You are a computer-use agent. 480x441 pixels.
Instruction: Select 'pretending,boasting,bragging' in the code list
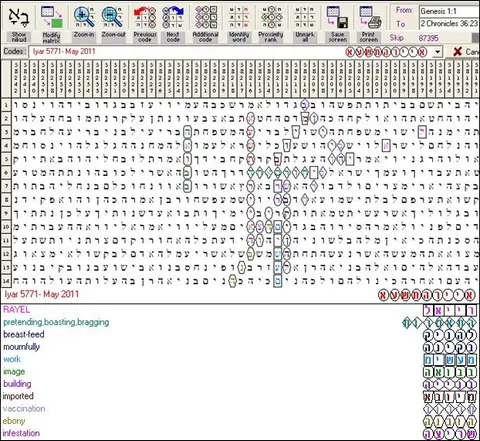click(56, 322)
